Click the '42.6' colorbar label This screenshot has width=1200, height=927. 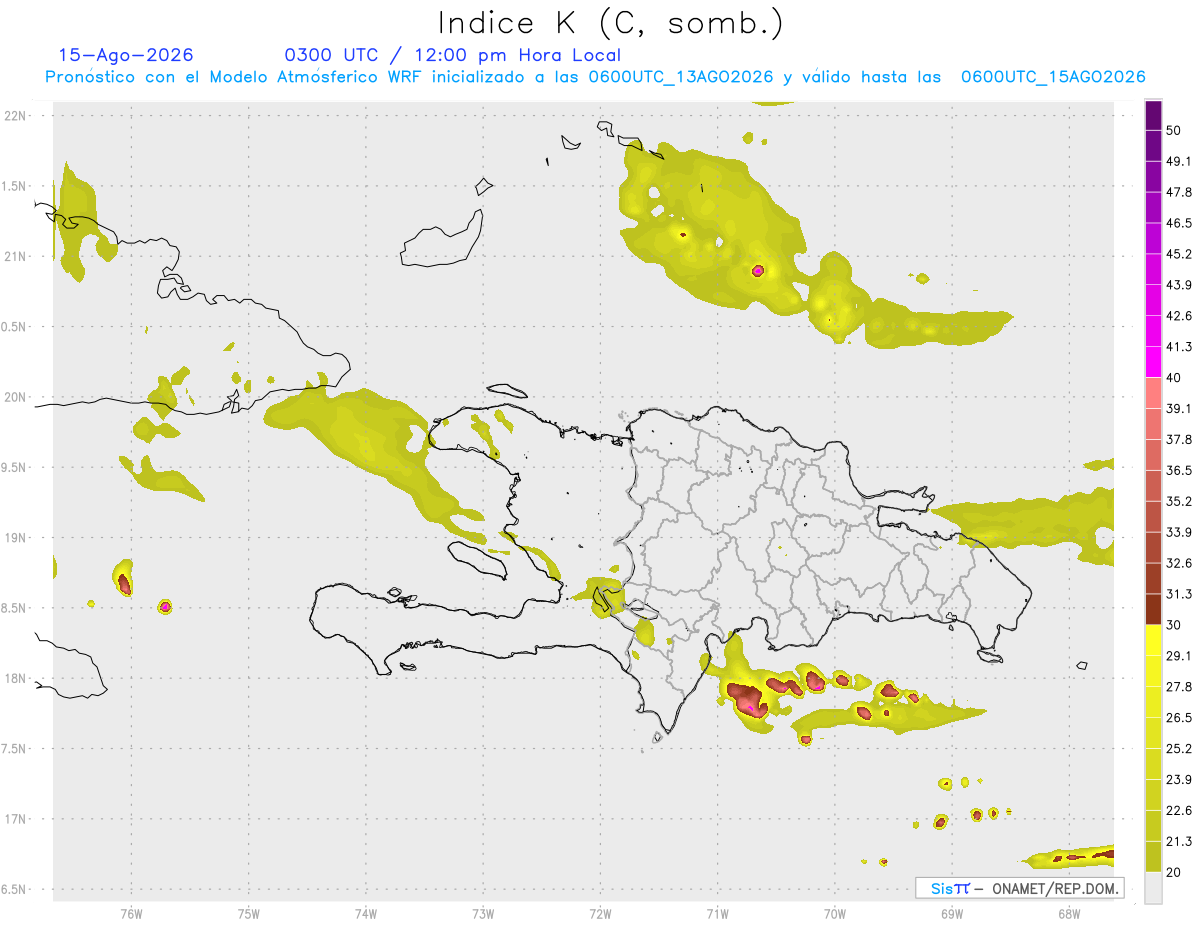point(1178,316)
